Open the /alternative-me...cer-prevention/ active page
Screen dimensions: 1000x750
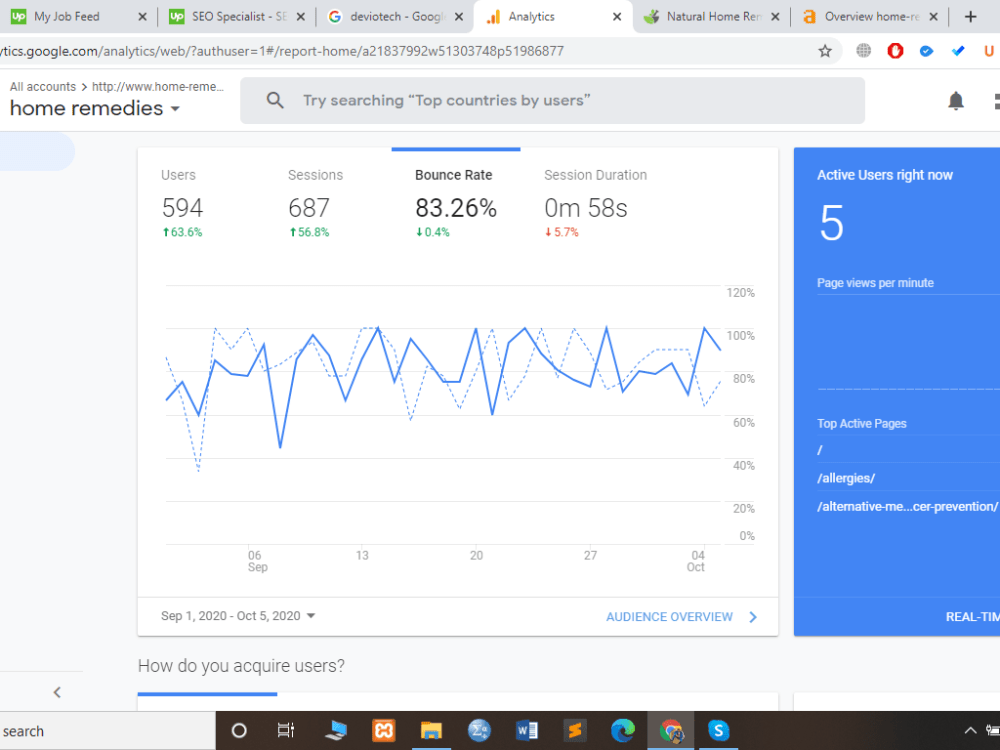pyautogui.click(x=908, y=506)
